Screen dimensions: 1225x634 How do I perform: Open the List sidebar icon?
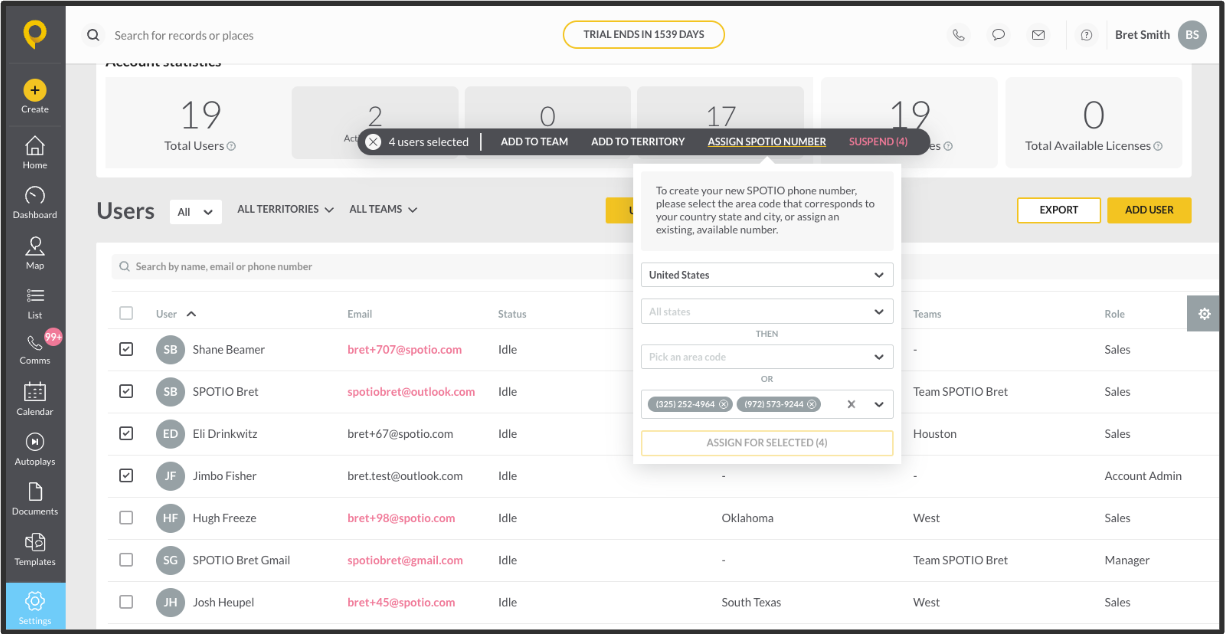tap(35, 303)
